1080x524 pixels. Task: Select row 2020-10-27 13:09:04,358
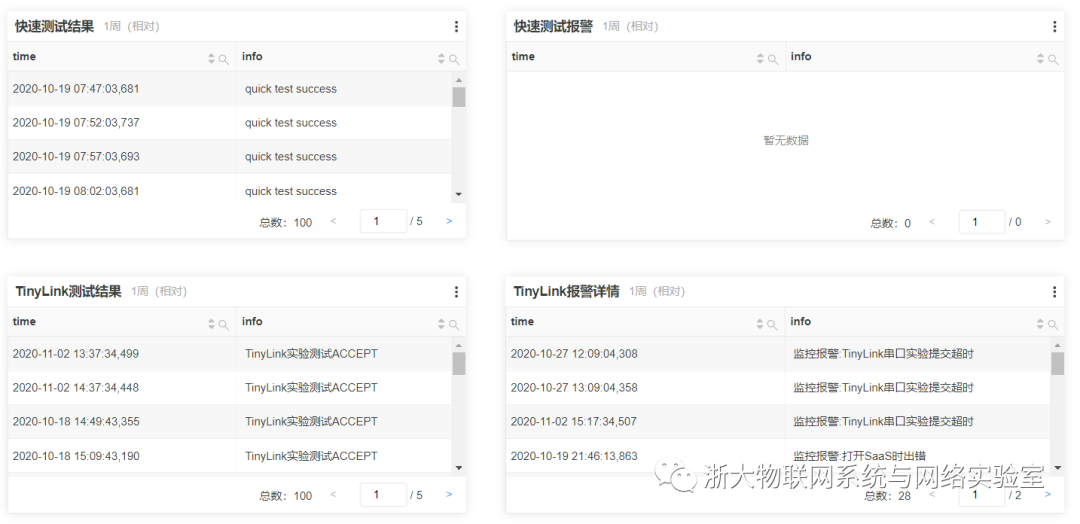pos(778,388)
